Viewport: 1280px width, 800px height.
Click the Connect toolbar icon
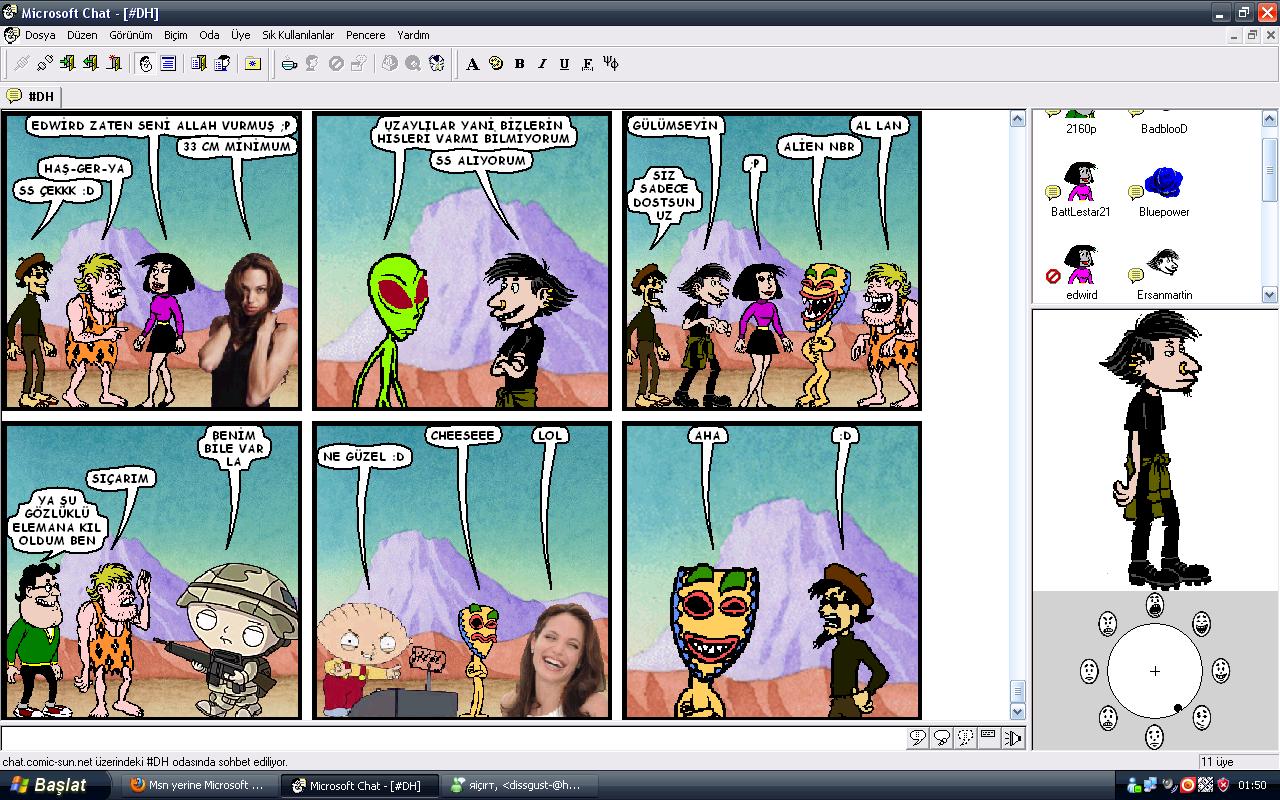(x=21, y=63)
